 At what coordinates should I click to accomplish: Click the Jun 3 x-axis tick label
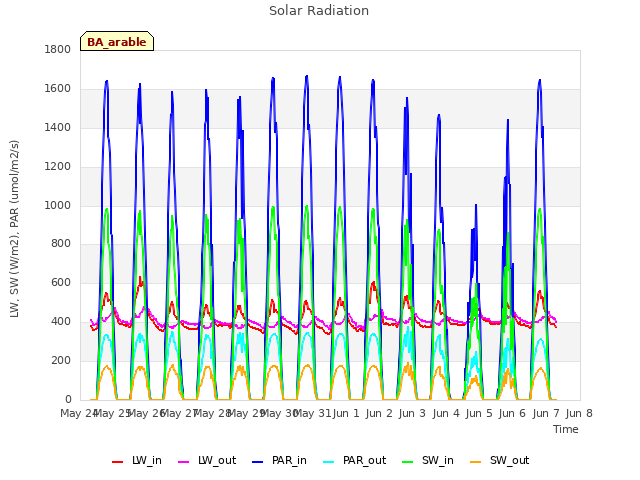[x=412, y=413]
